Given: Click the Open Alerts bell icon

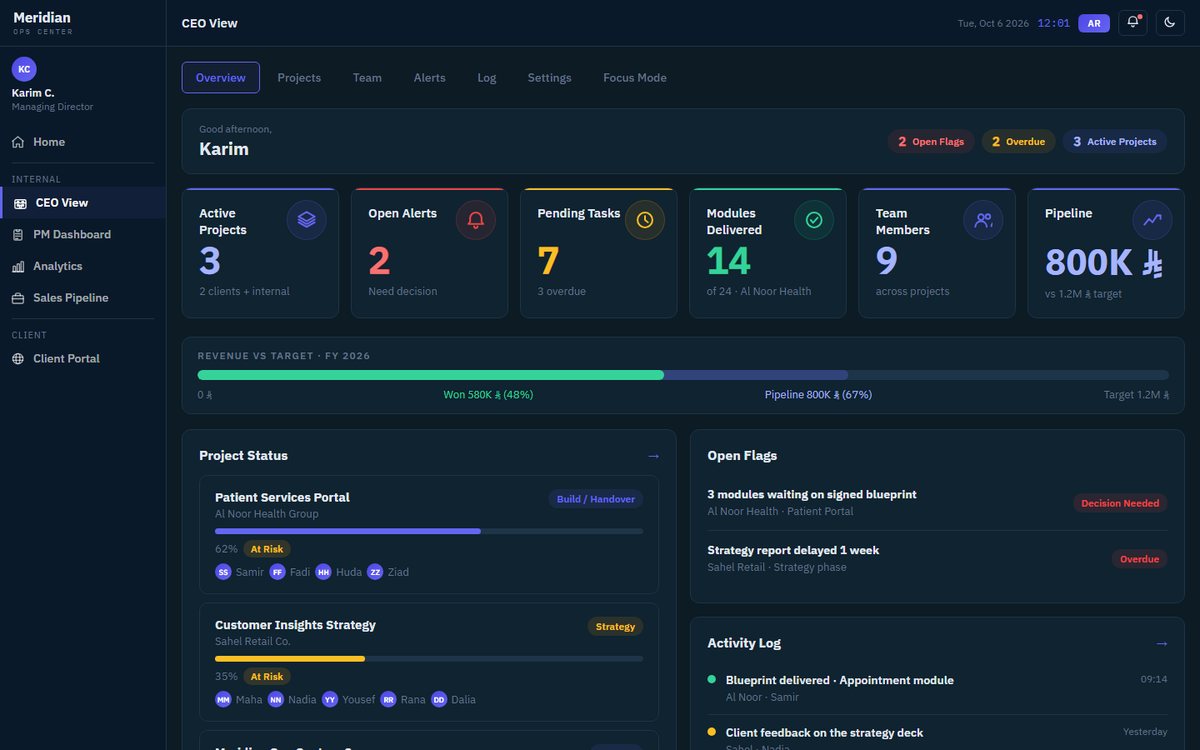Looking at the screenshot, I should pyautogui.click(x=476, y=220).
